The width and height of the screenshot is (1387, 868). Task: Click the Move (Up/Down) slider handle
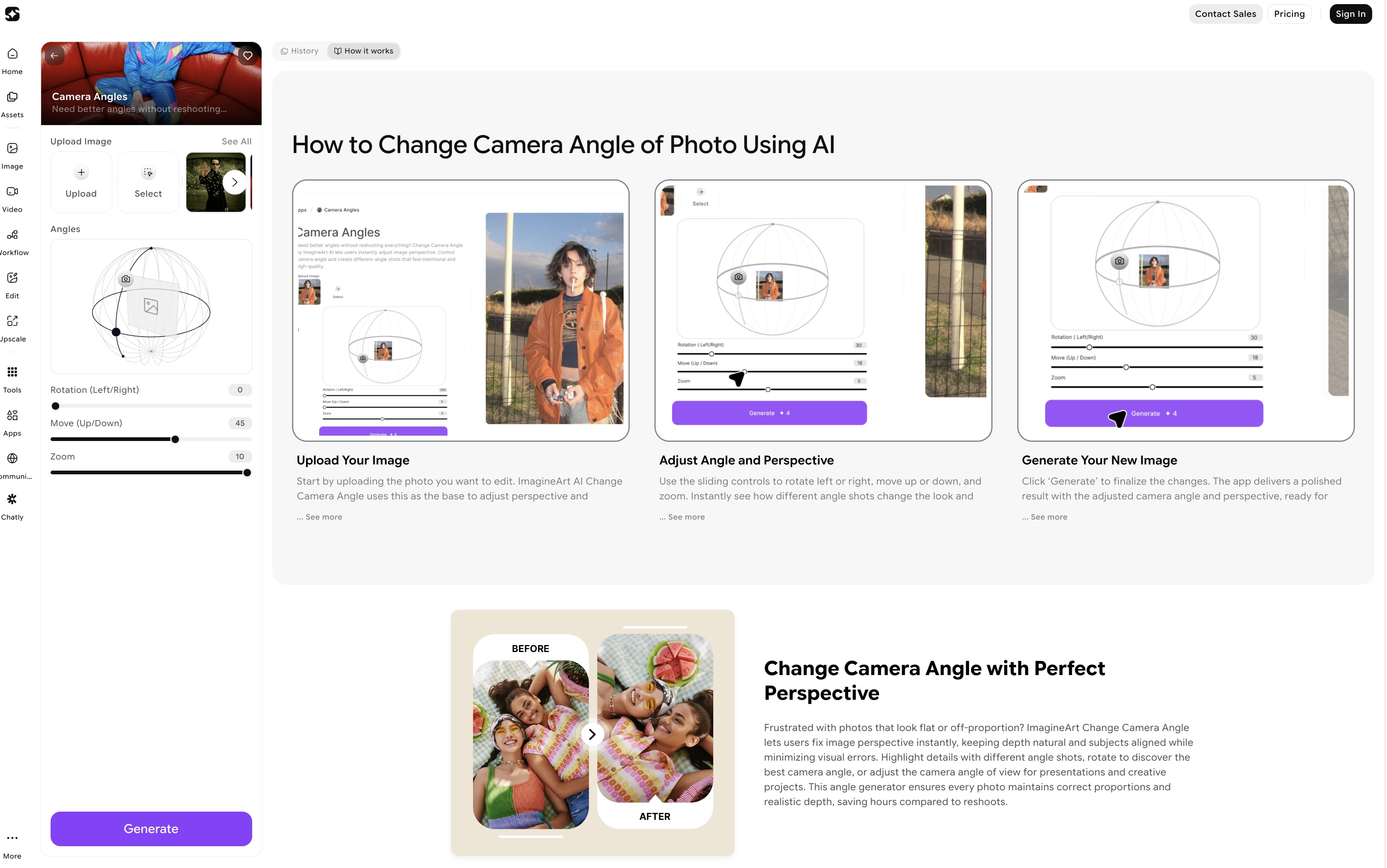point(175,439)
